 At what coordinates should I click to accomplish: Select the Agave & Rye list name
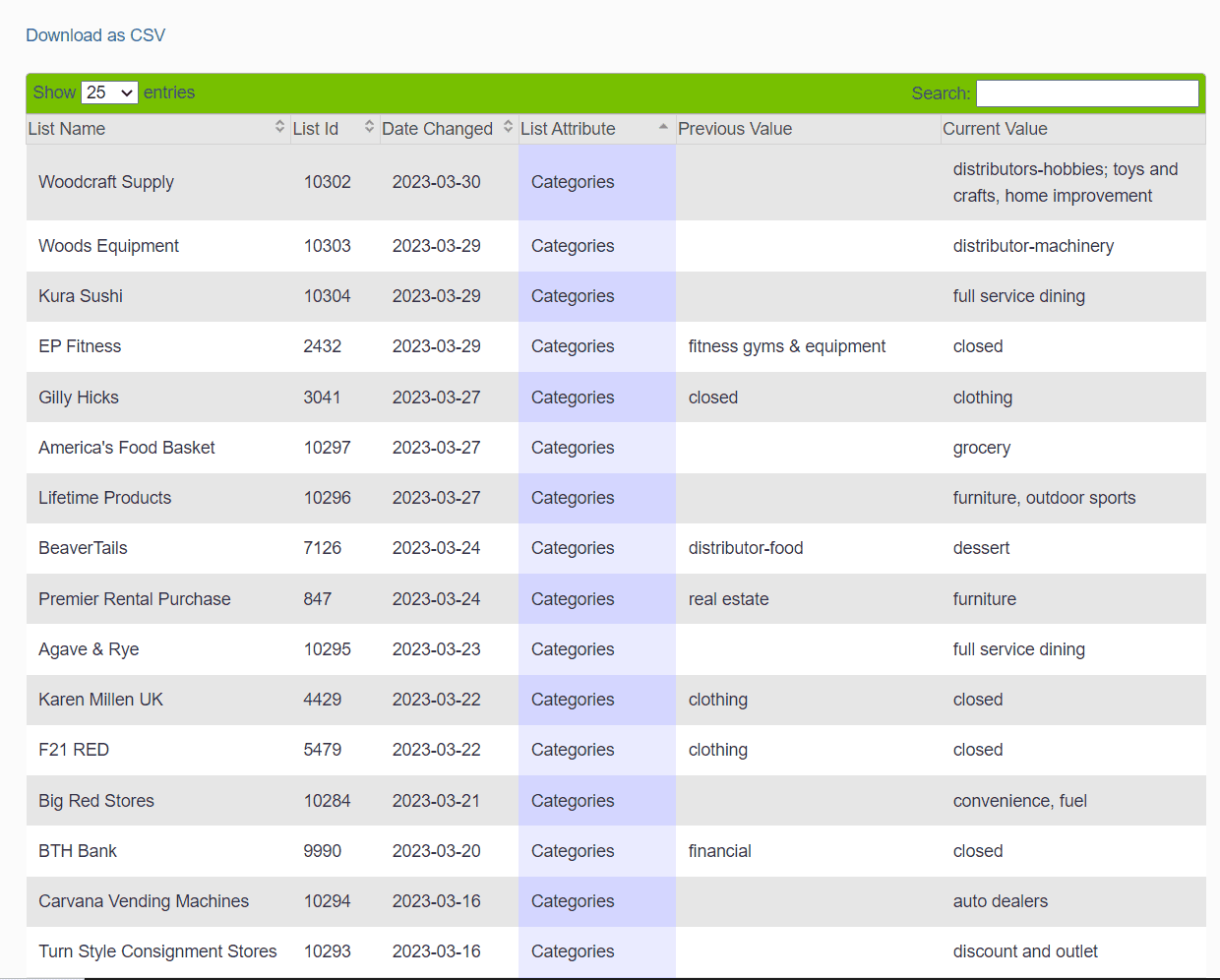tap(89, 649)
